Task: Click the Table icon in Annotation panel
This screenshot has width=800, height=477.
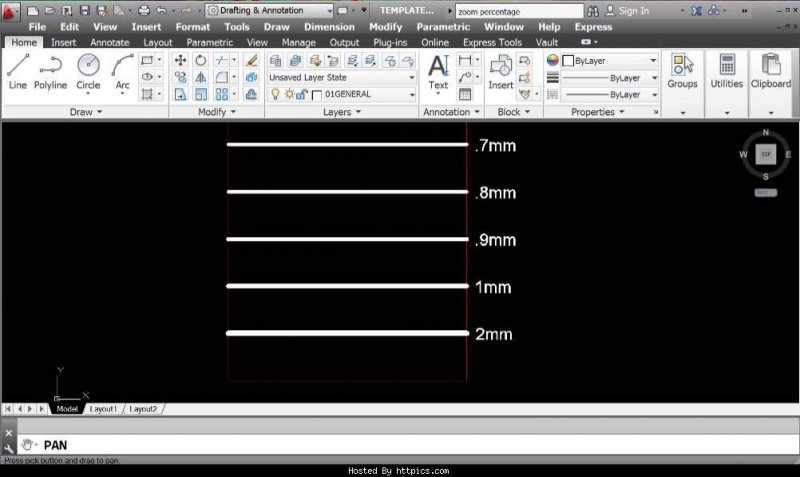Action: tap(465, 94)
